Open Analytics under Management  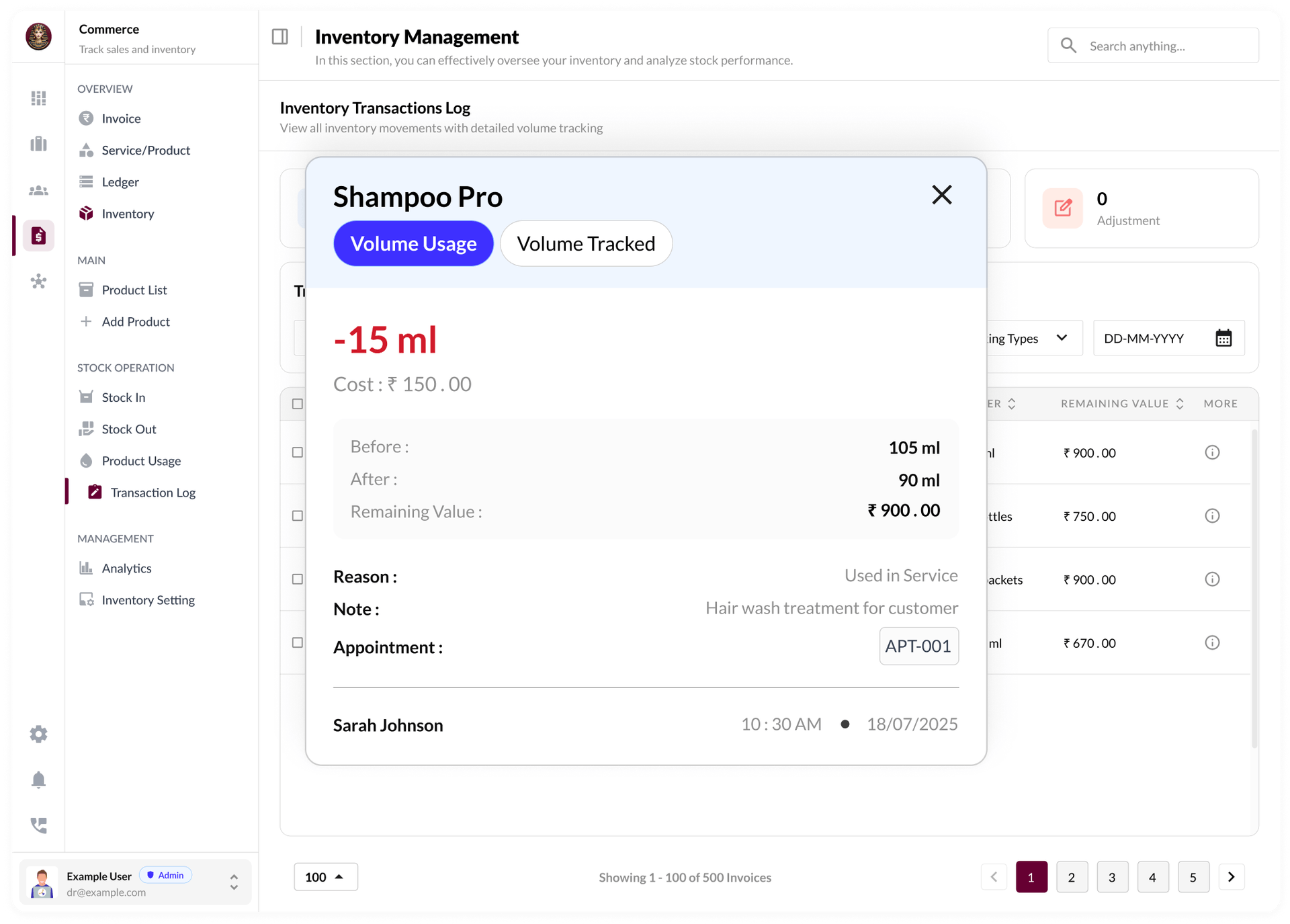[x=126, y=568]
